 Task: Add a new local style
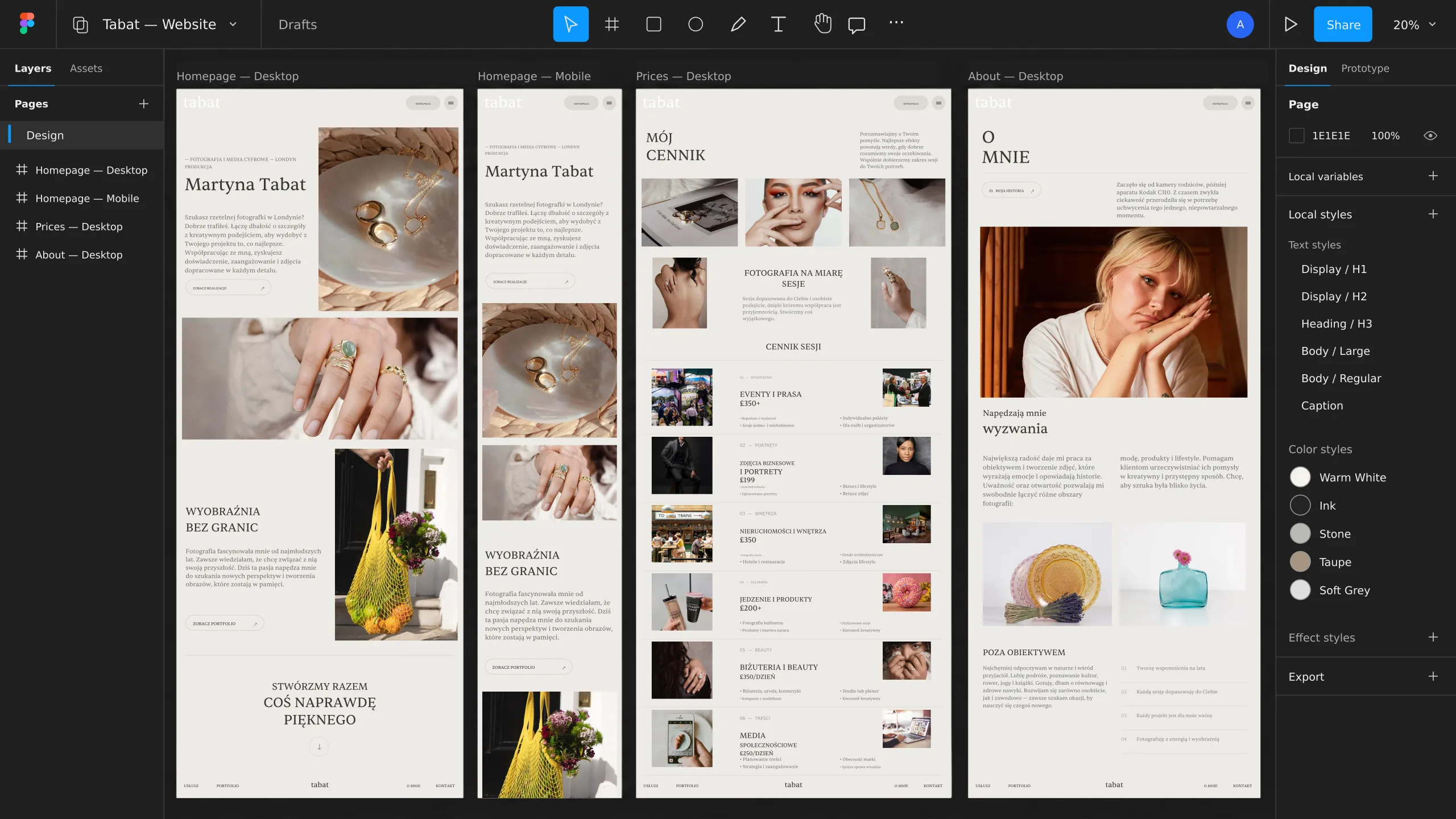pyautogui.click(x=1433, y=214)
